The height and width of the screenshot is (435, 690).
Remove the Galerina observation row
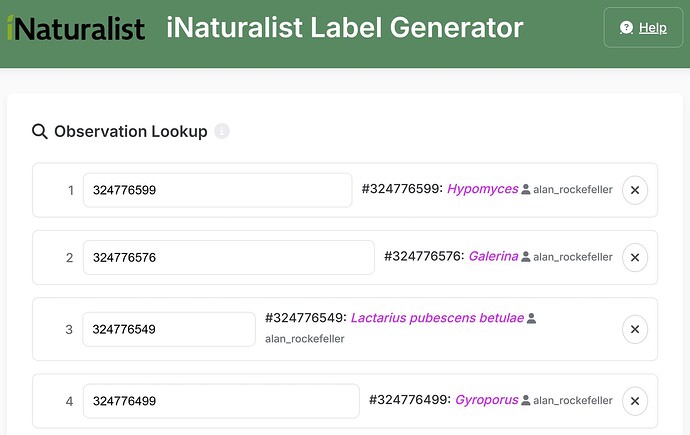[635, 257]
